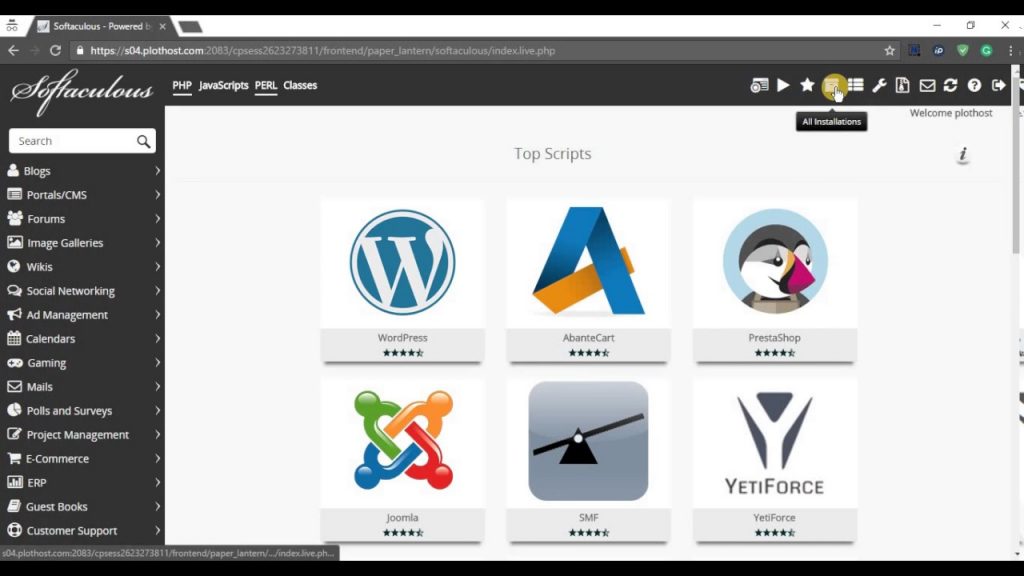
Task: Close the Softaculous browser tab
Action: pos(162,26)
